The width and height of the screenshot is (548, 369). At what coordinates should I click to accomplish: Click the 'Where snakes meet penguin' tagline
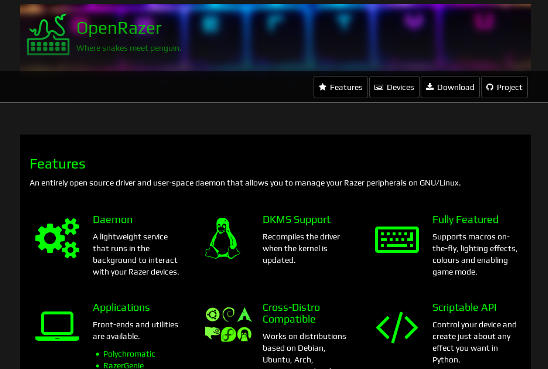(129, 48)
